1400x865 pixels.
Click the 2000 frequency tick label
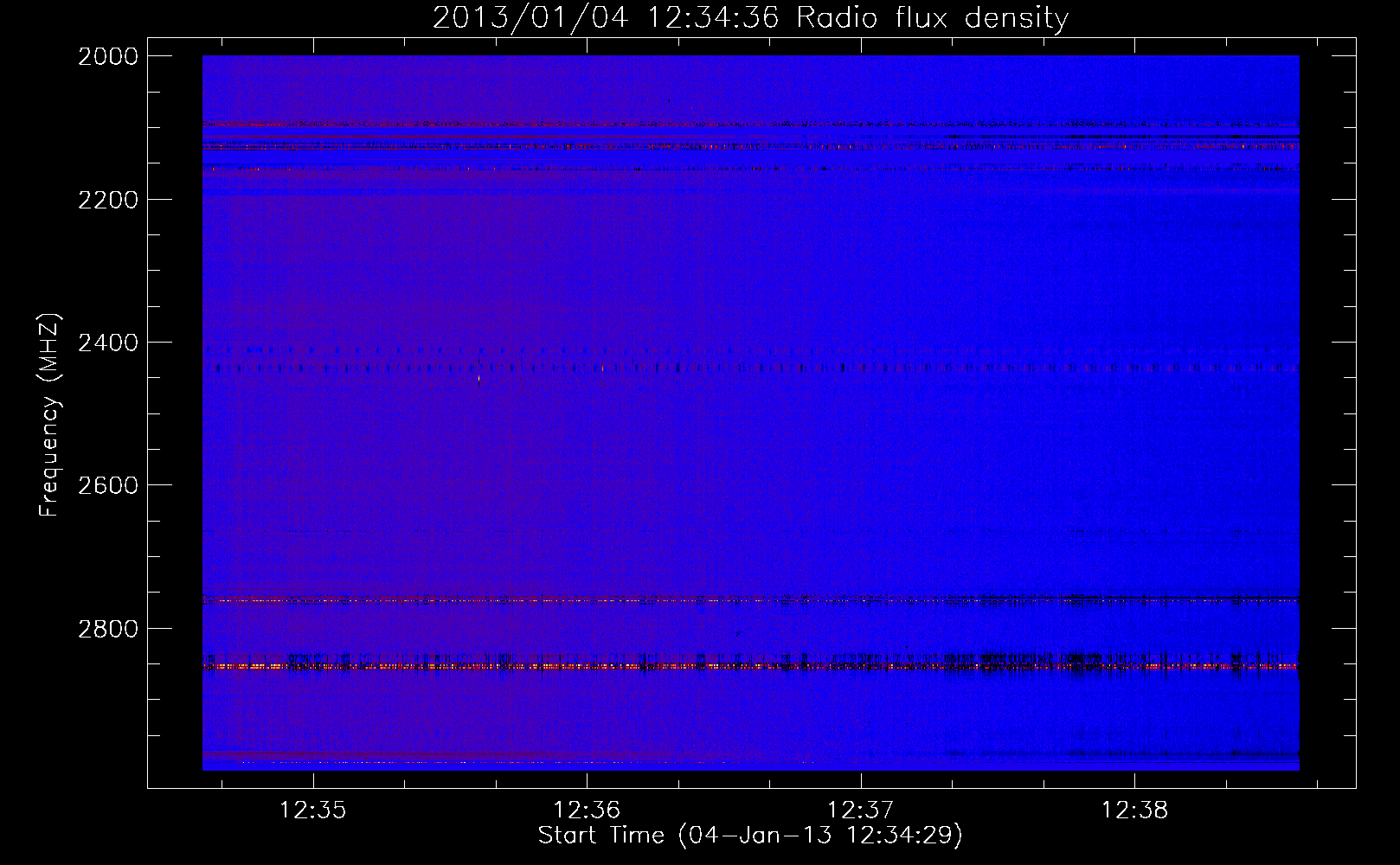pyautogui.click(x=108, y=56)
